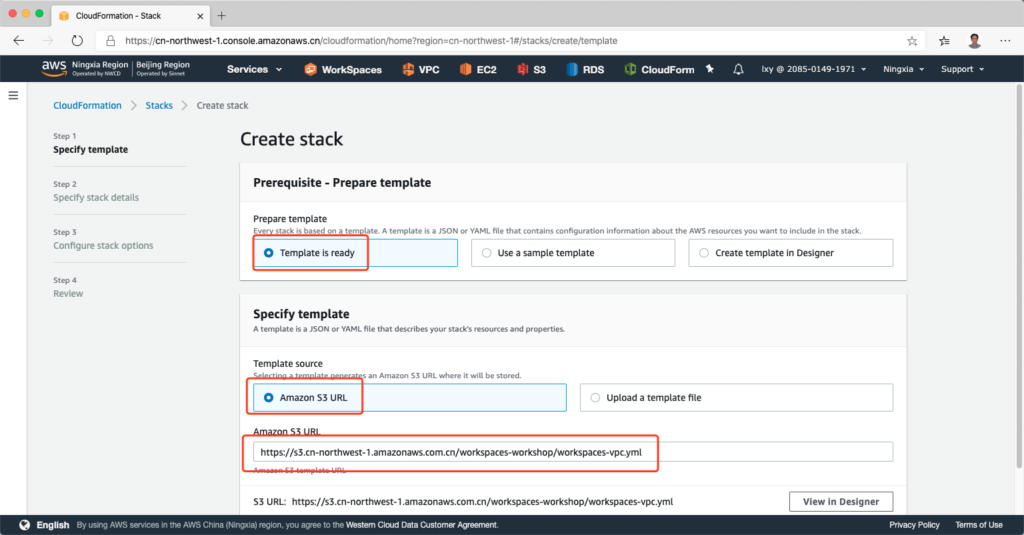This screenshot has height=535, width=1024.
Task: Expand the Services dropdown menu
Action: click(x=254, y=69)
